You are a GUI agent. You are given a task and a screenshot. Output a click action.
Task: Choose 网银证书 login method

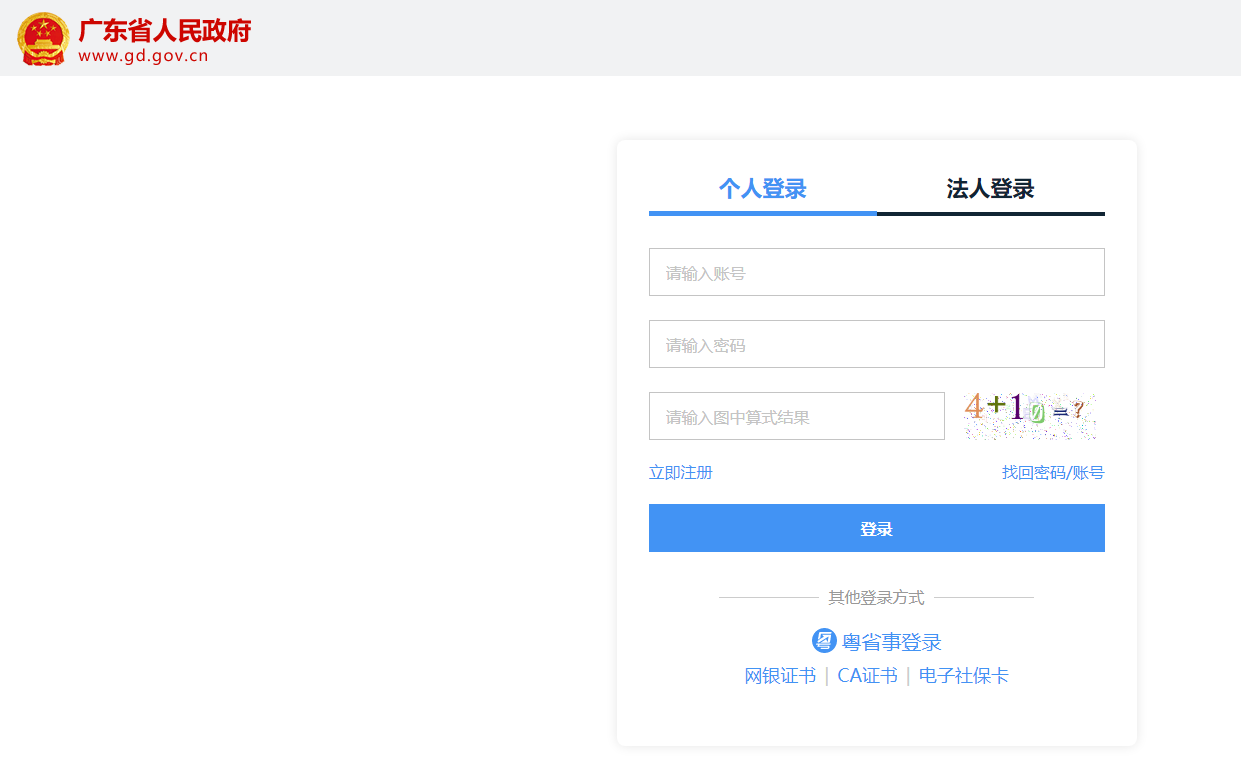[x=780, y=675]
